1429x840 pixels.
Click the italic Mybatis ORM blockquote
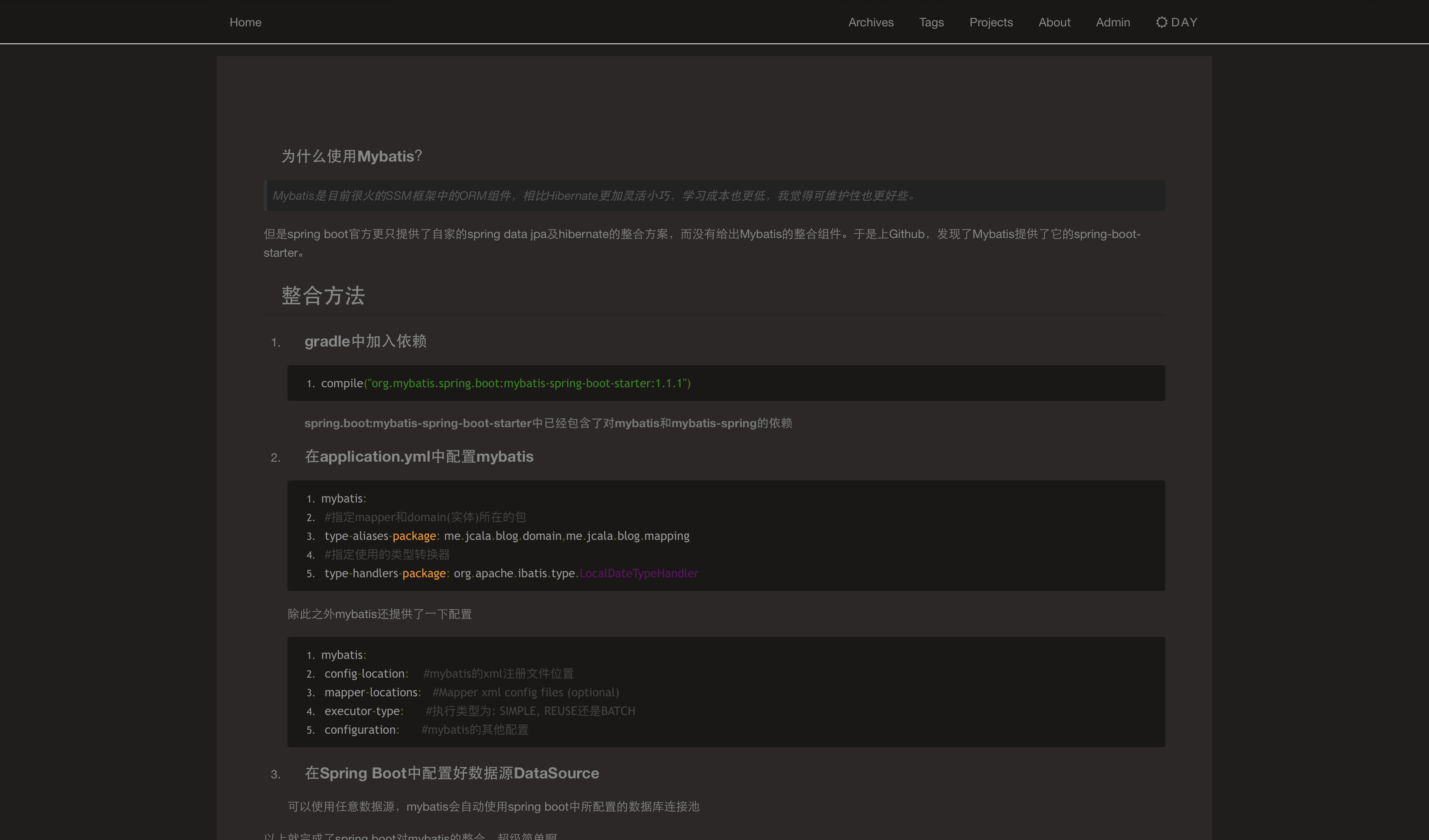pyautogui.click(x=593, y=196)
